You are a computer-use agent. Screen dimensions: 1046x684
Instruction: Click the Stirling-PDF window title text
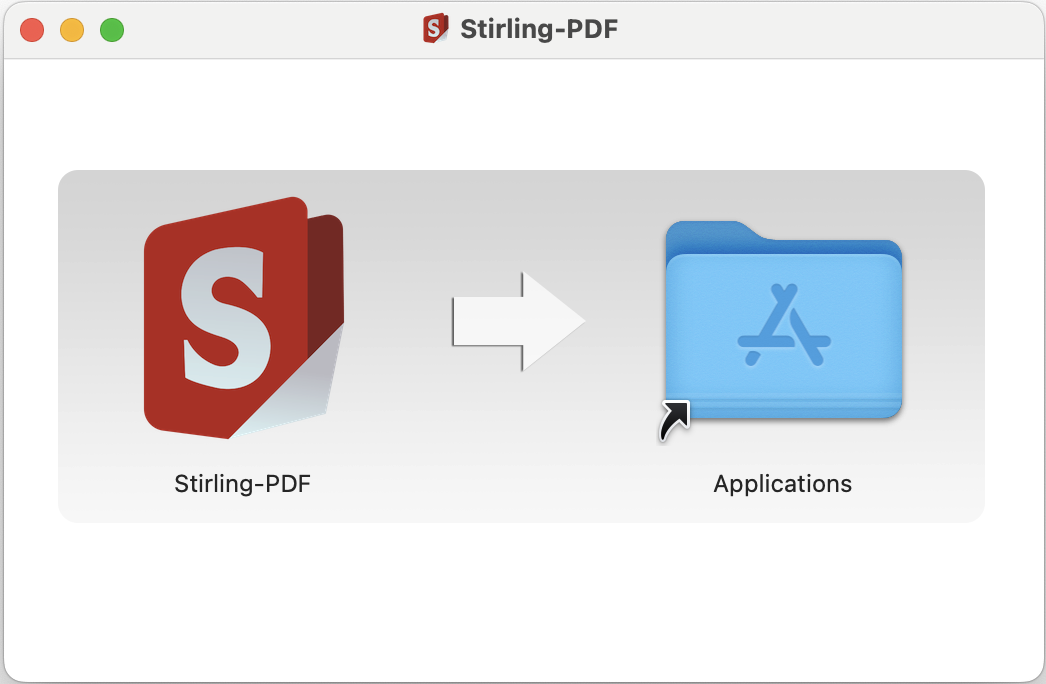(x=538, y=29)
